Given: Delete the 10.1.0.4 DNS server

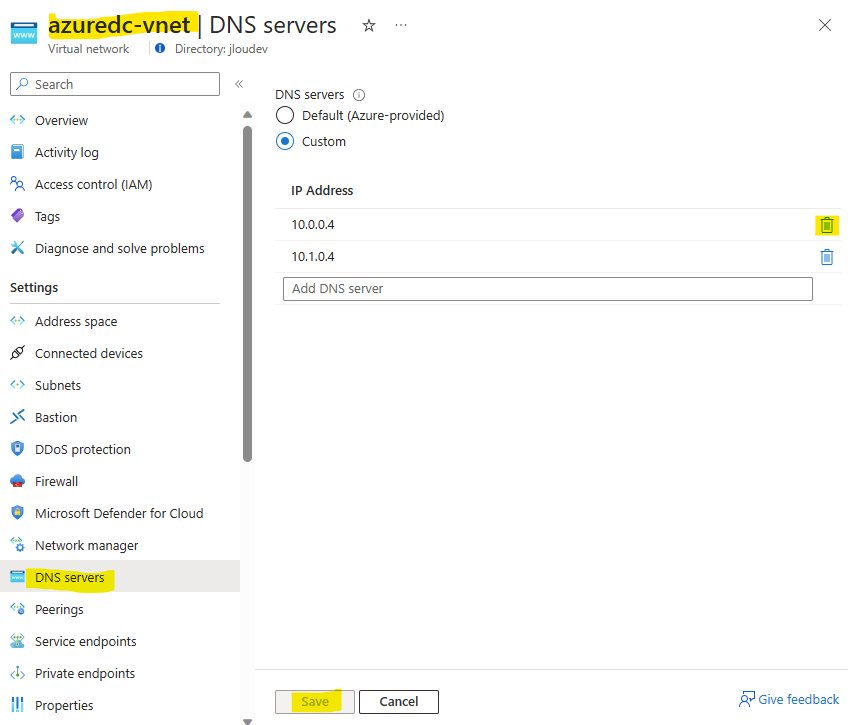Looking at the screenshot, I should click(827, 257).
